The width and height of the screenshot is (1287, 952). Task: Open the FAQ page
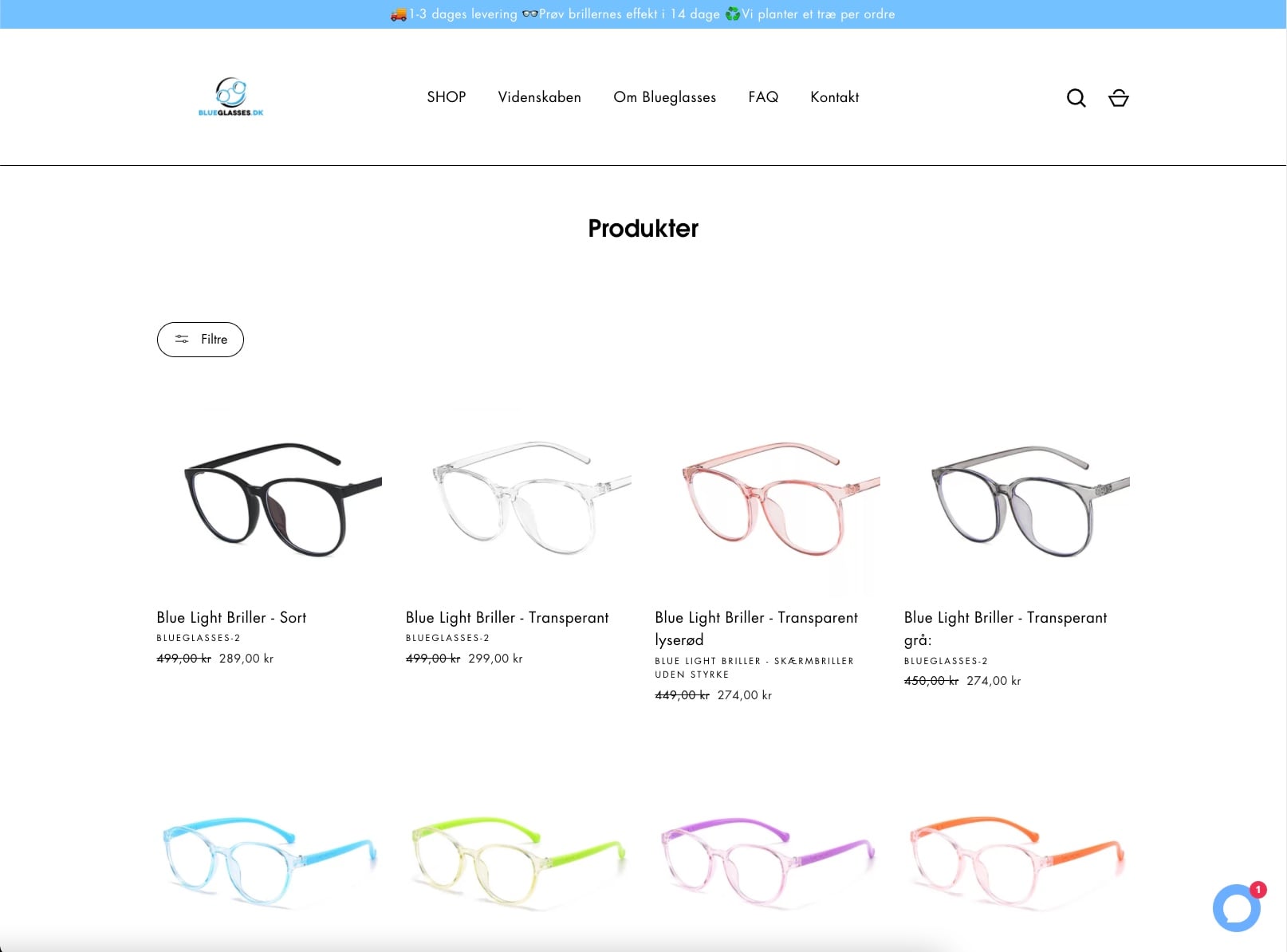[762, 97]
